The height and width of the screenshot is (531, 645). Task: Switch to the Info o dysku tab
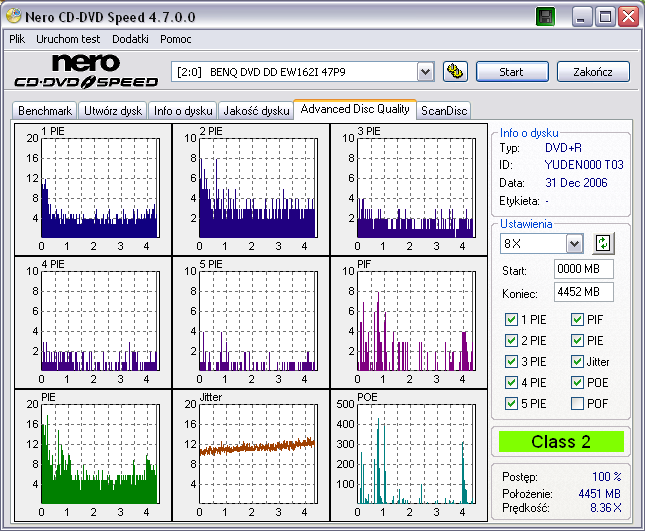point(183,111)
